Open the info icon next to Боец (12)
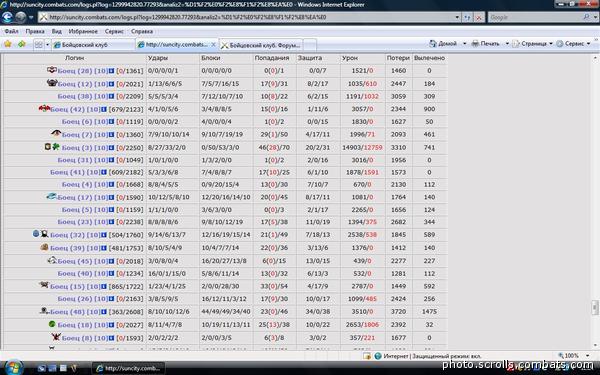600x375 pixels. tap(111, 84)
